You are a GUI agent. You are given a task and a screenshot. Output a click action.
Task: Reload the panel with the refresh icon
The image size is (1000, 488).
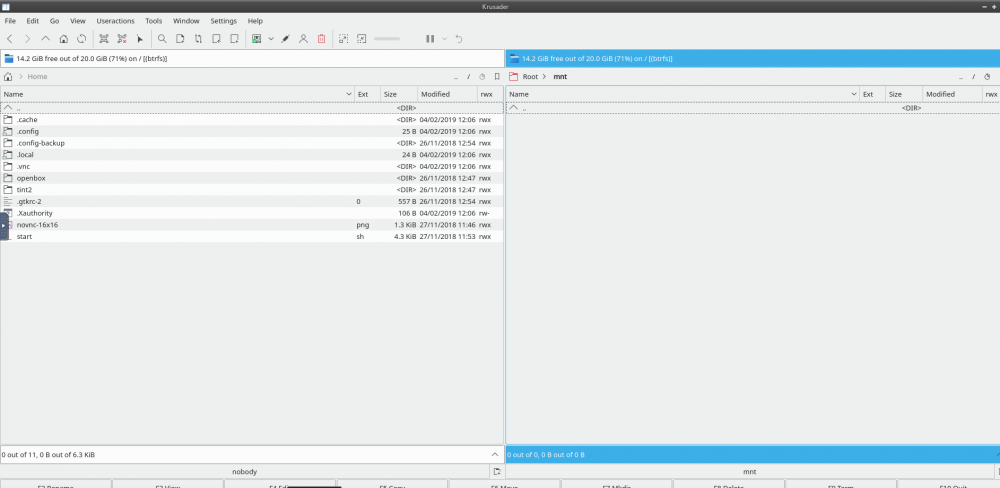(82, 39)
